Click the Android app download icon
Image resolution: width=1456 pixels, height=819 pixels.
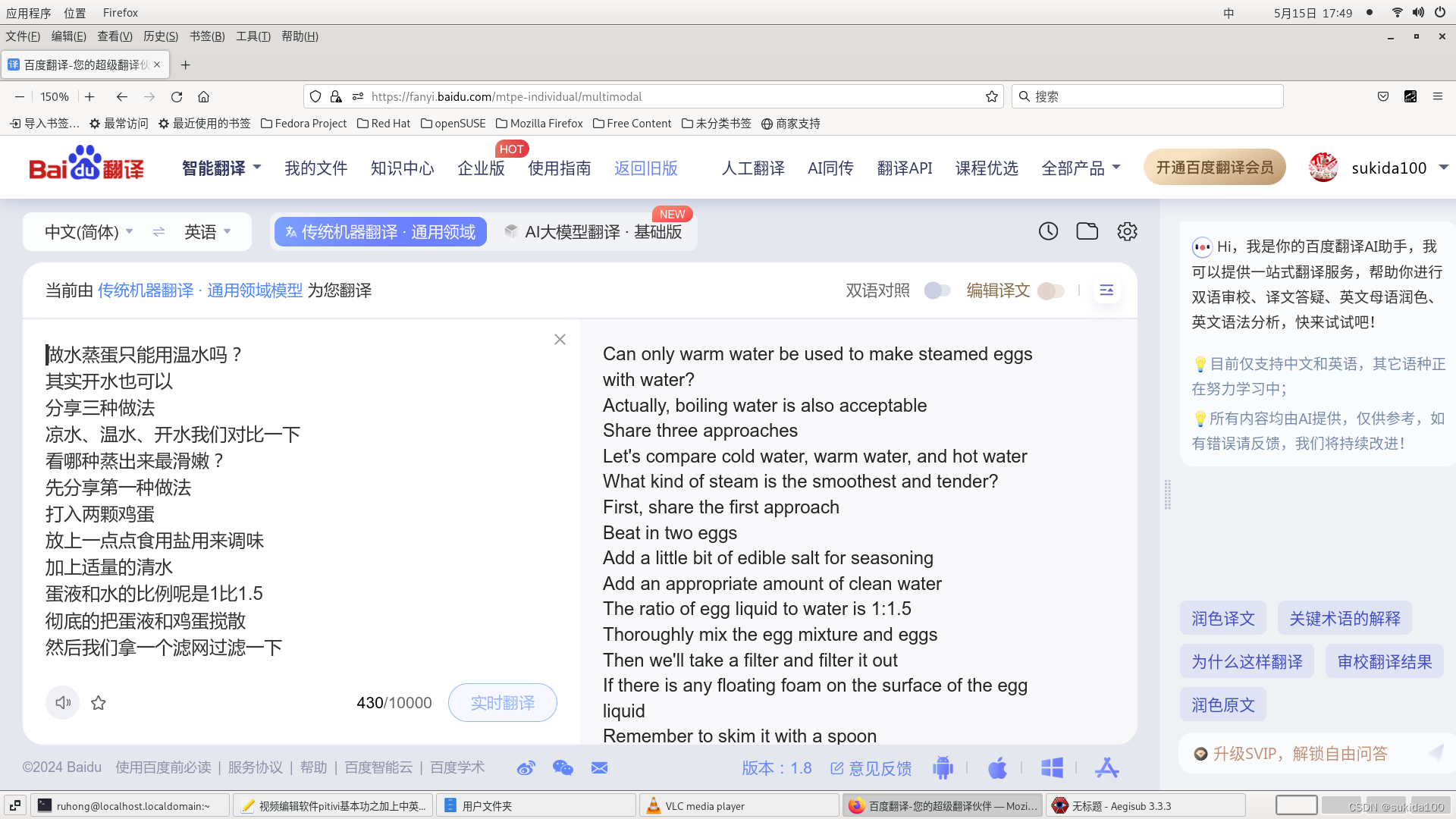pos(943,768)
